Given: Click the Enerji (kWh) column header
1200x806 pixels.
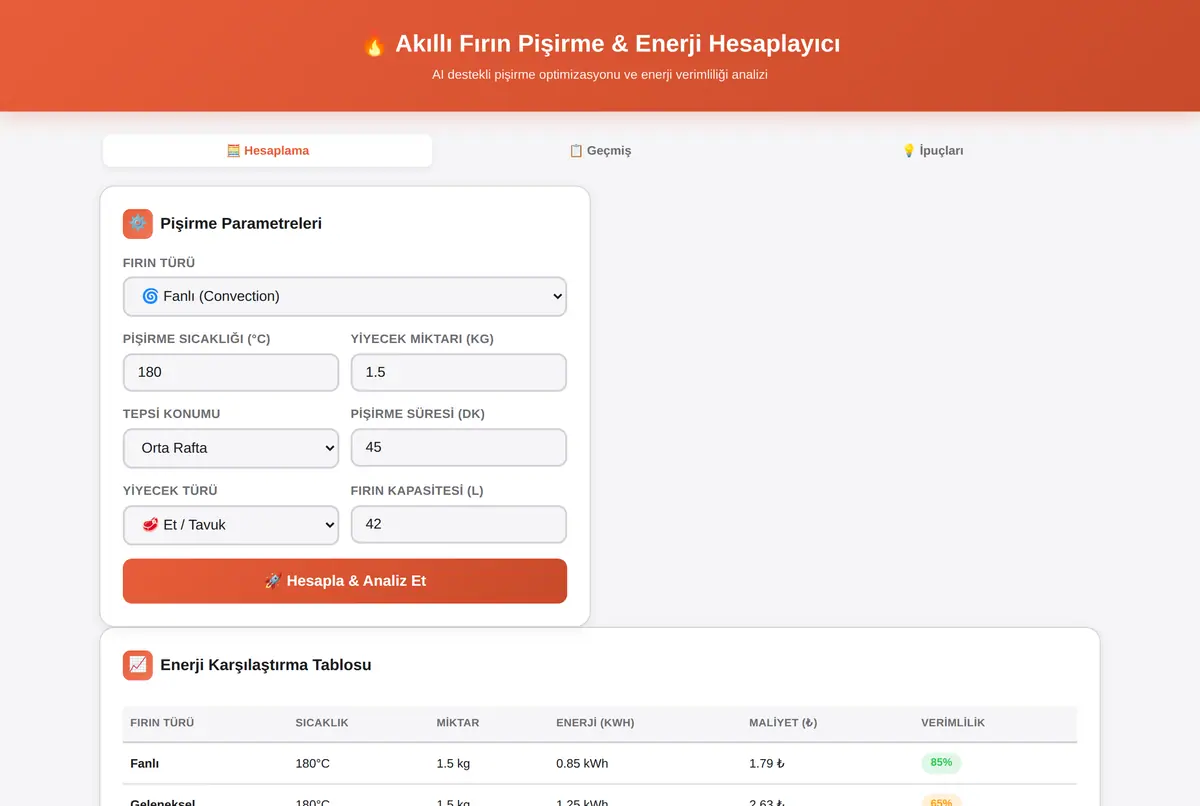Looking at the screenshot, I should click(x=595, y=723).
